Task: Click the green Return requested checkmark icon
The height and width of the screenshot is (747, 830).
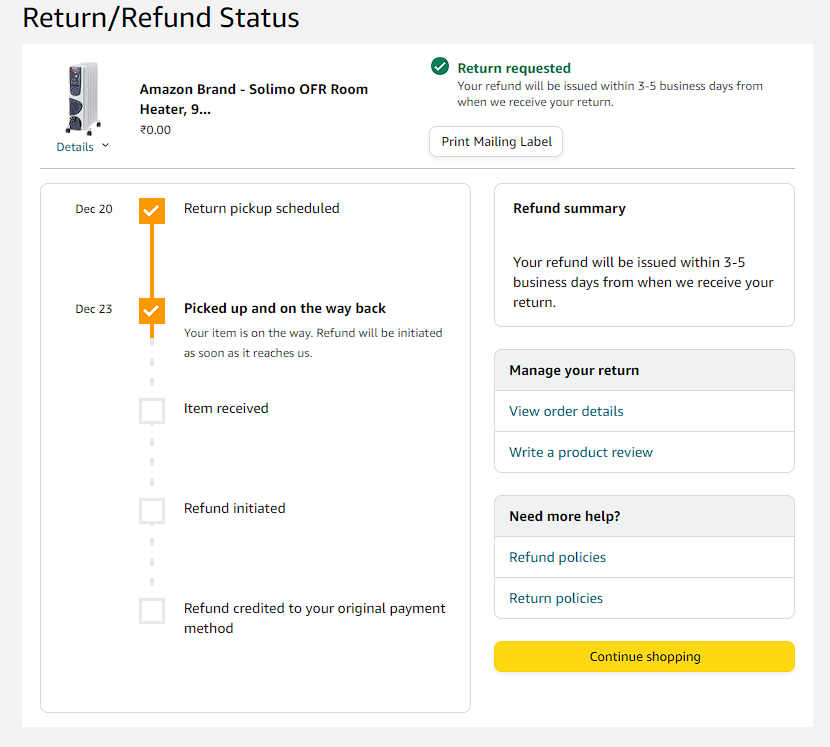Action: [440, 66]
